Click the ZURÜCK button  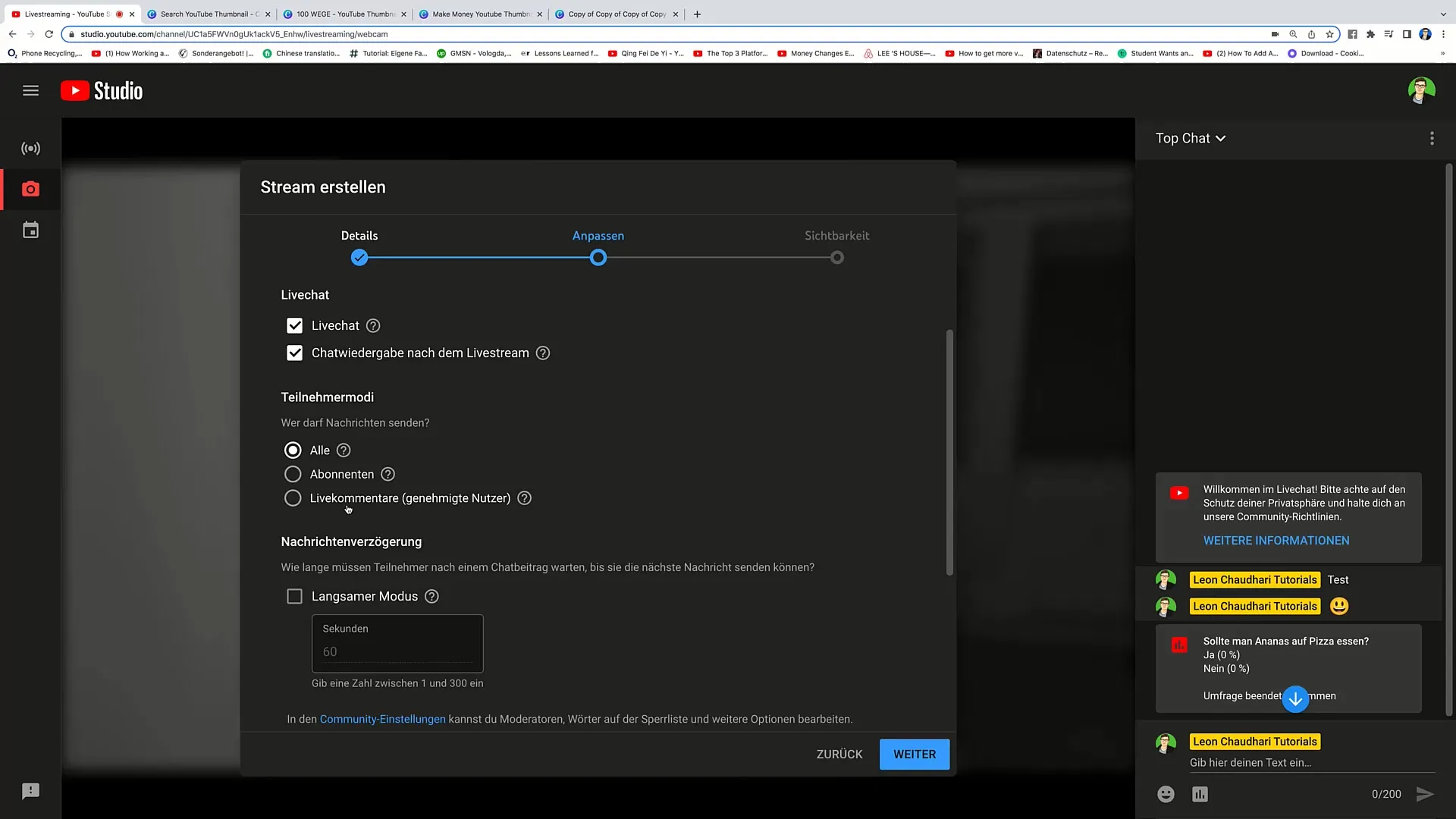839,755
